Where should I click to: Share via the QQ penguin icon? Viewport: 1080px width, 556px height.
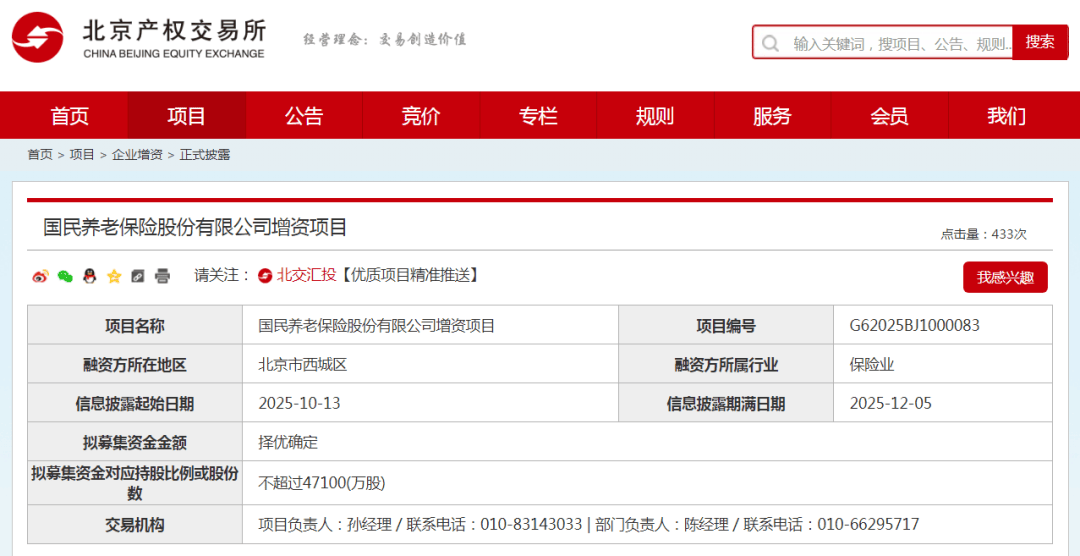pyautogui.click(x=89, y=276)
